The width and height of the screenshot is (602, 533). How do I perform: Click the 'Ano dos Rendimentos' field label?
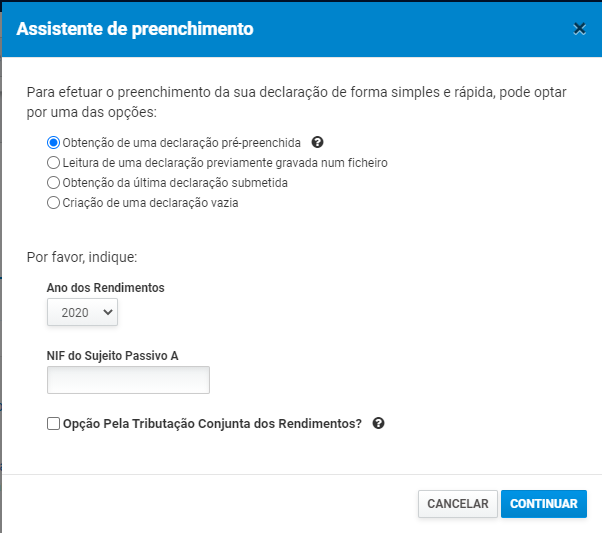click(106, 288)
